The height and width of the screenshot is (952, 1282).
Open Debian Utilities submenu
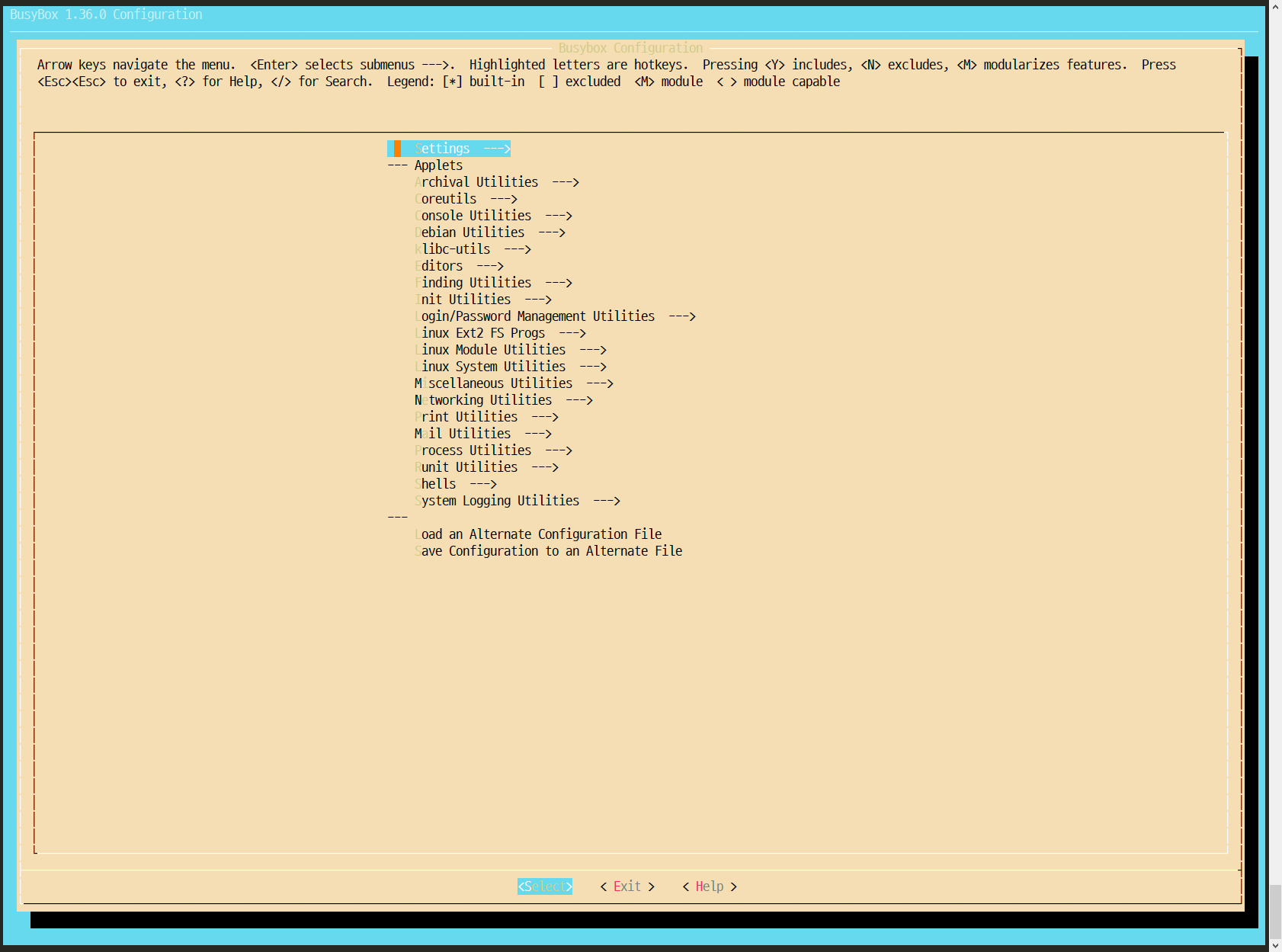pos(490,232)
